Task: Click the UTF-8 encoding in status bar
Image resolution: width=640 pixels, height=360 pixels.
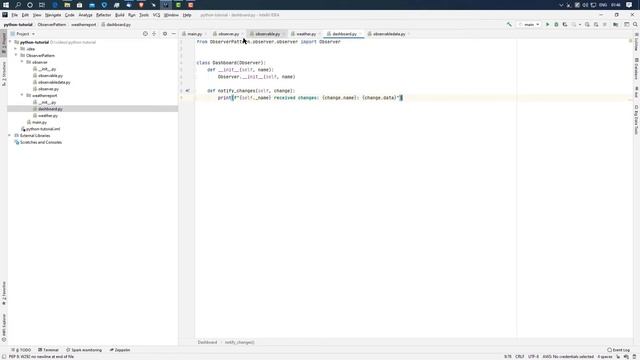Action: click(533, 357)
